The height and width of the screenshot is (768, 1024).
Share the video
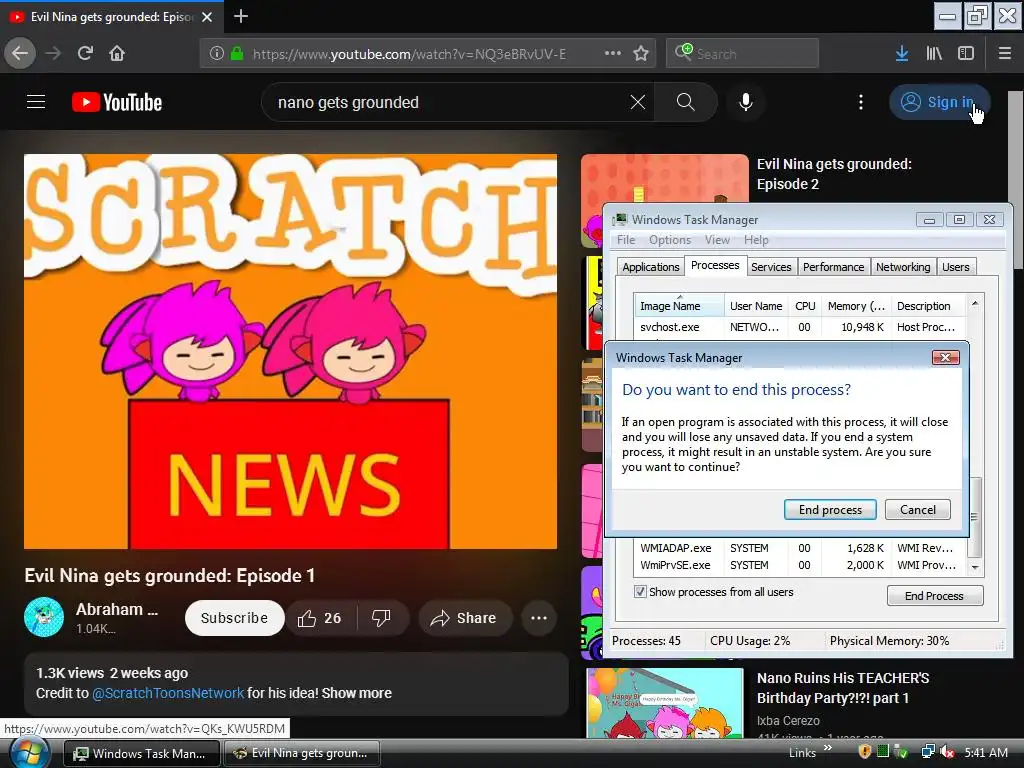[464, 618]
